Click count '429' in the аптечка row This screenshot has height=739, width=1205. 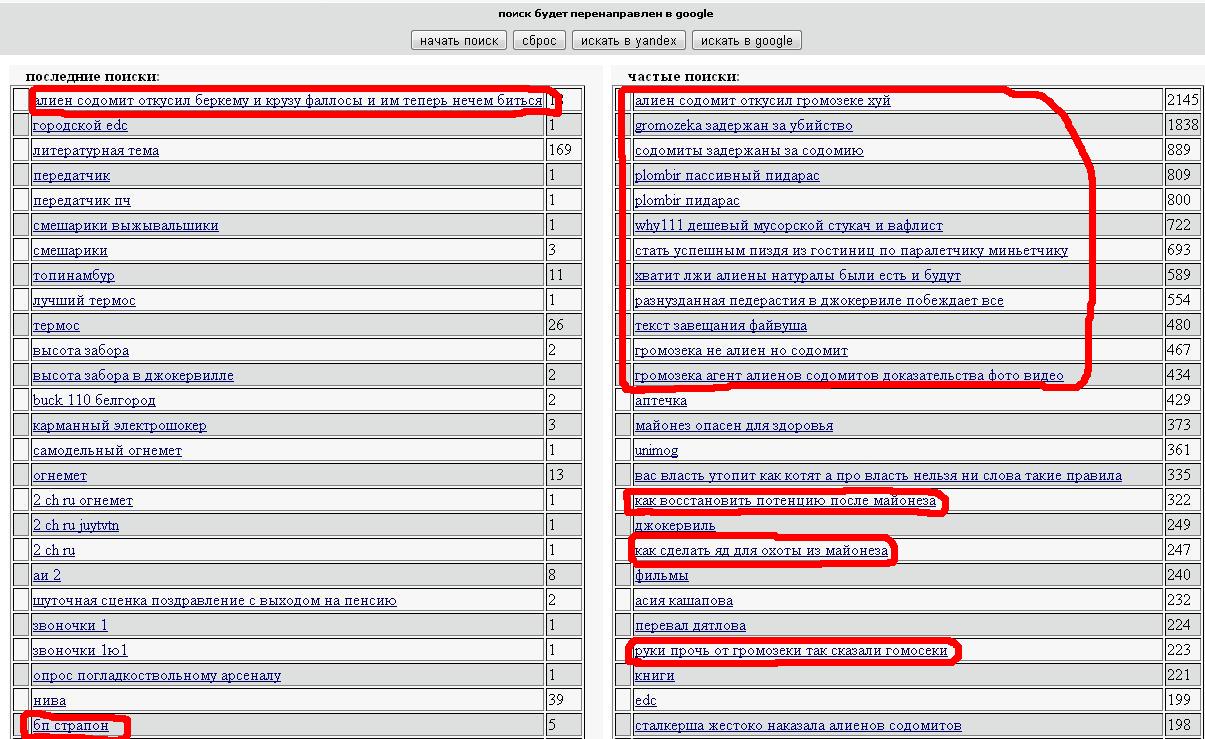pos(1179,401)
